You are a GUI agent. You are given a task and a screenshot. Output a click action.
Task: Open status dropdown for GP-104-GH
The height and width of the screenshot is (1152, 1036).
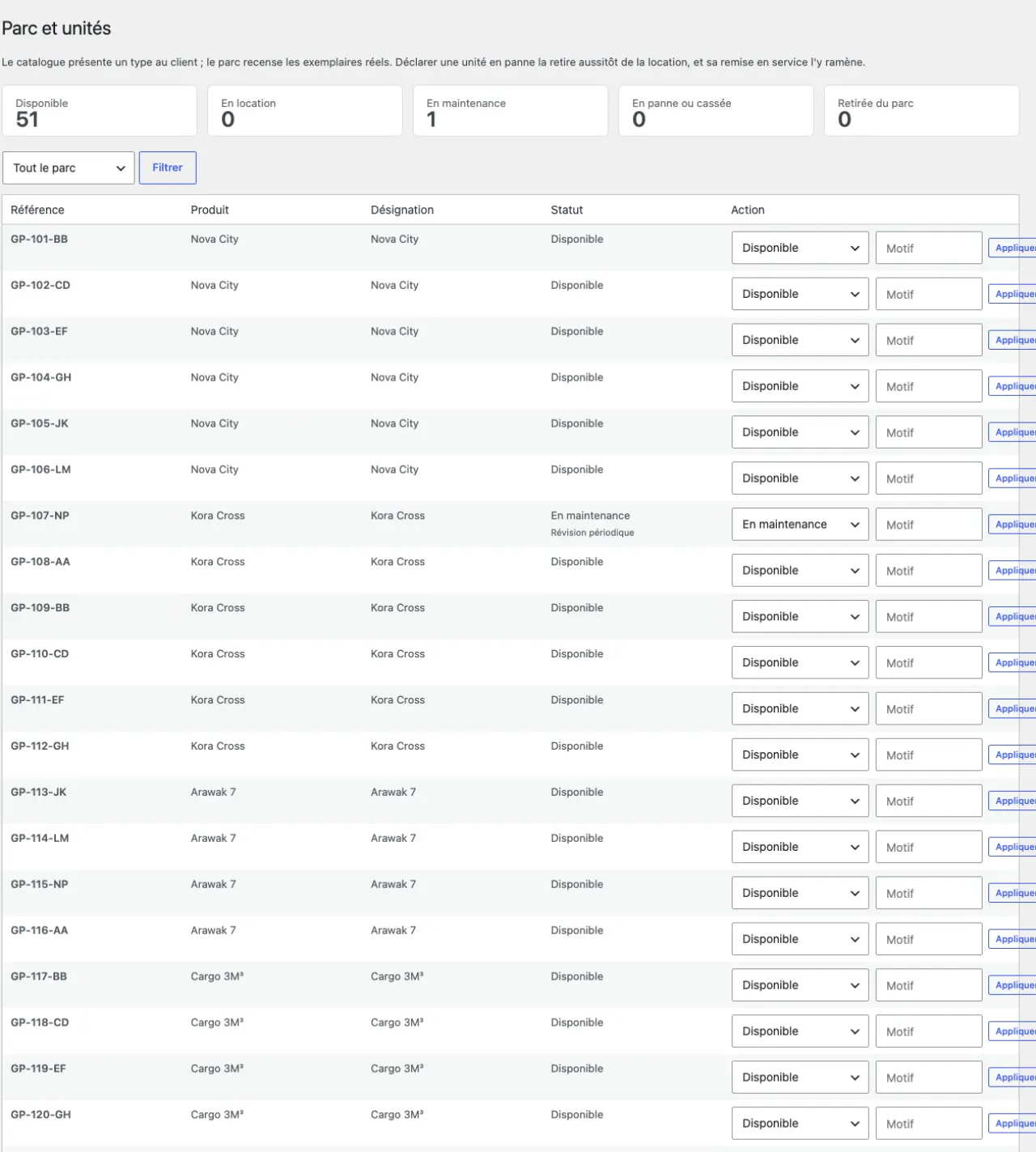tap(800, 386)
